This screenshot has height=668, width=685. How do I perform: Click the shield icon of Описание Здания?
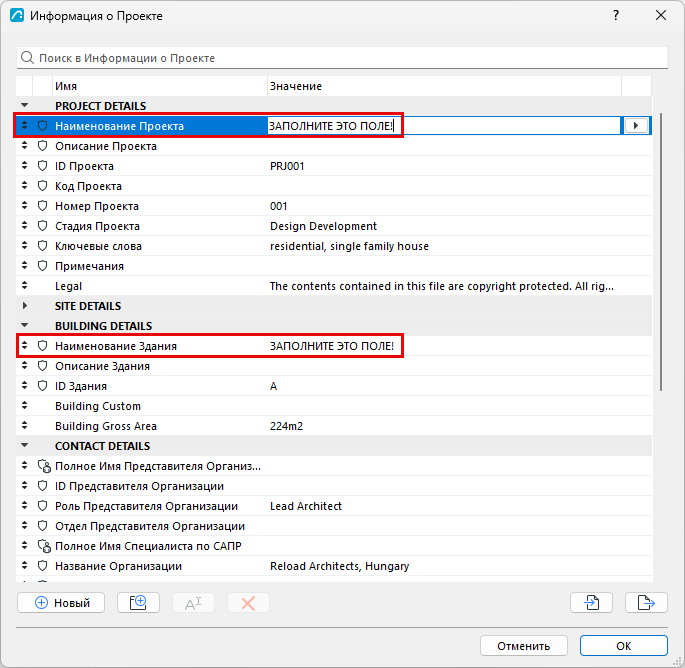42,366
